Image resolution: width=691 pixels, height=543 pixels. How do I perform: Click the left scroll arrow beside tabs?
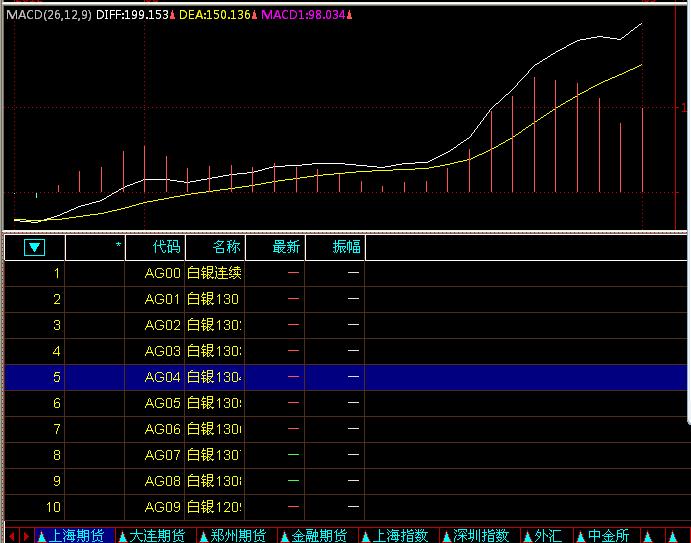pyautogui.click(x=10, y=536)
